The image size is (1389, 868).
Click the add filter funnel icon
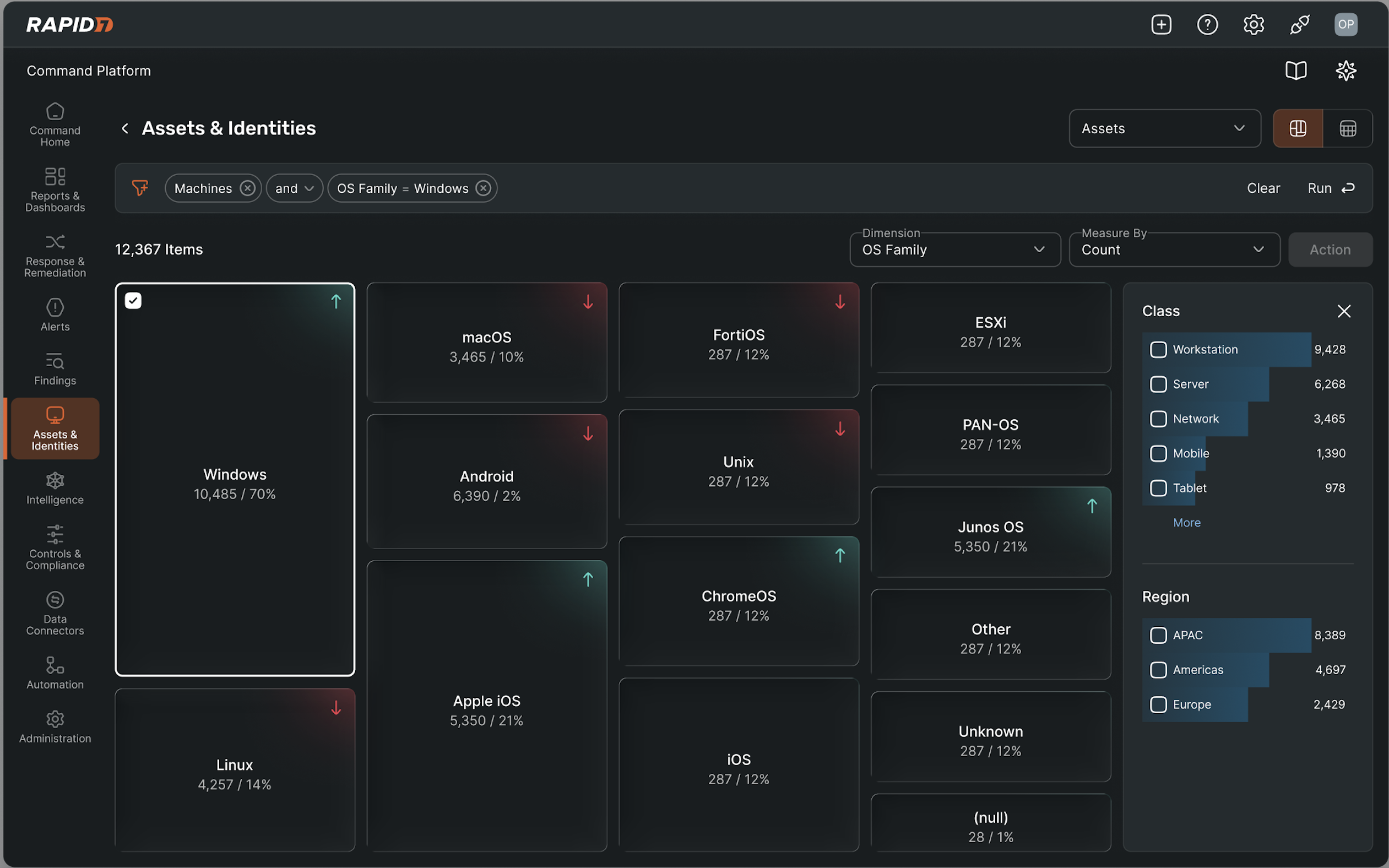point(139,188)
